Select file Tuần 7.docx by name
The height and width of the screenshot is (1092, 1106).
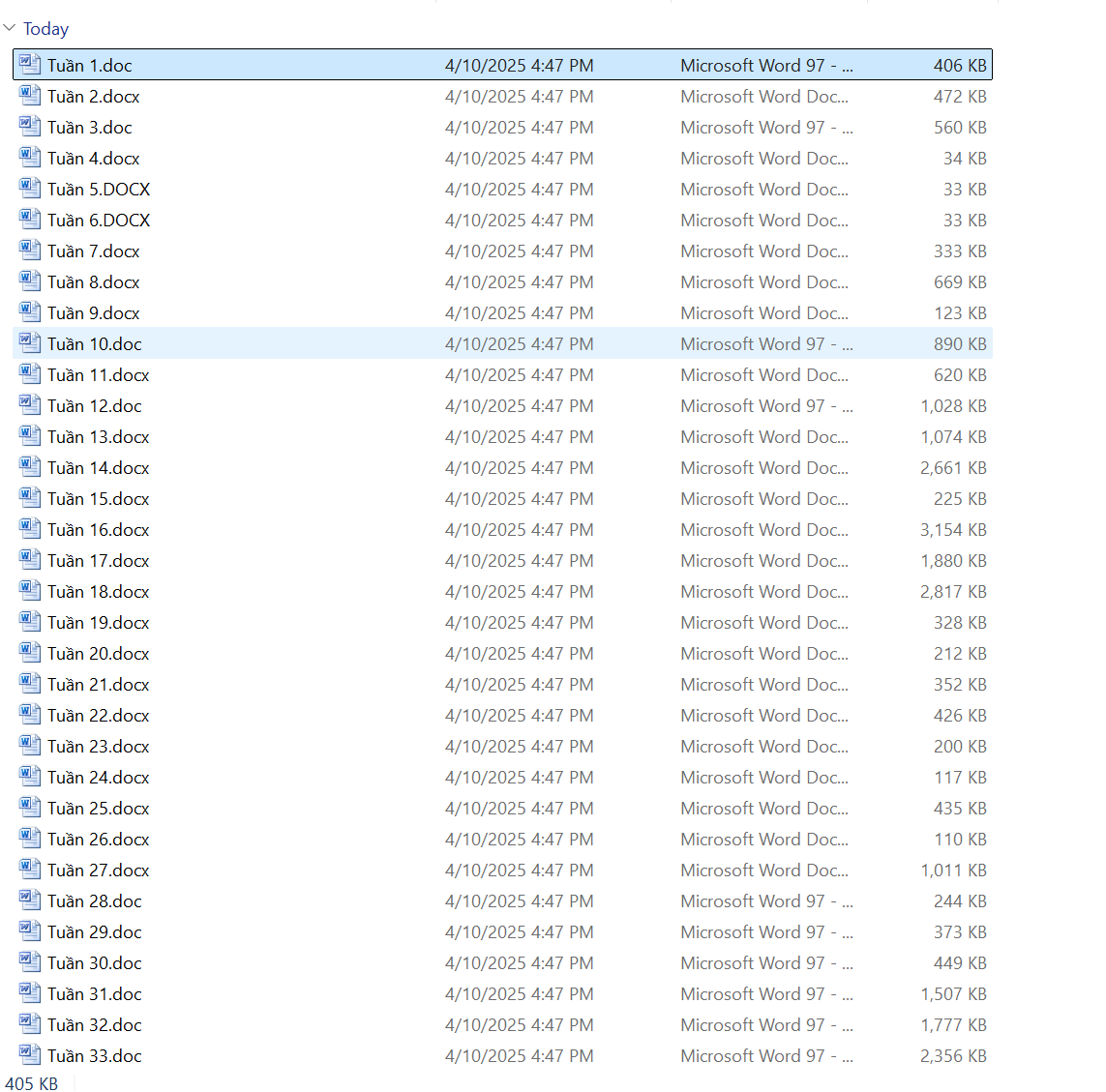pos(94,251)
